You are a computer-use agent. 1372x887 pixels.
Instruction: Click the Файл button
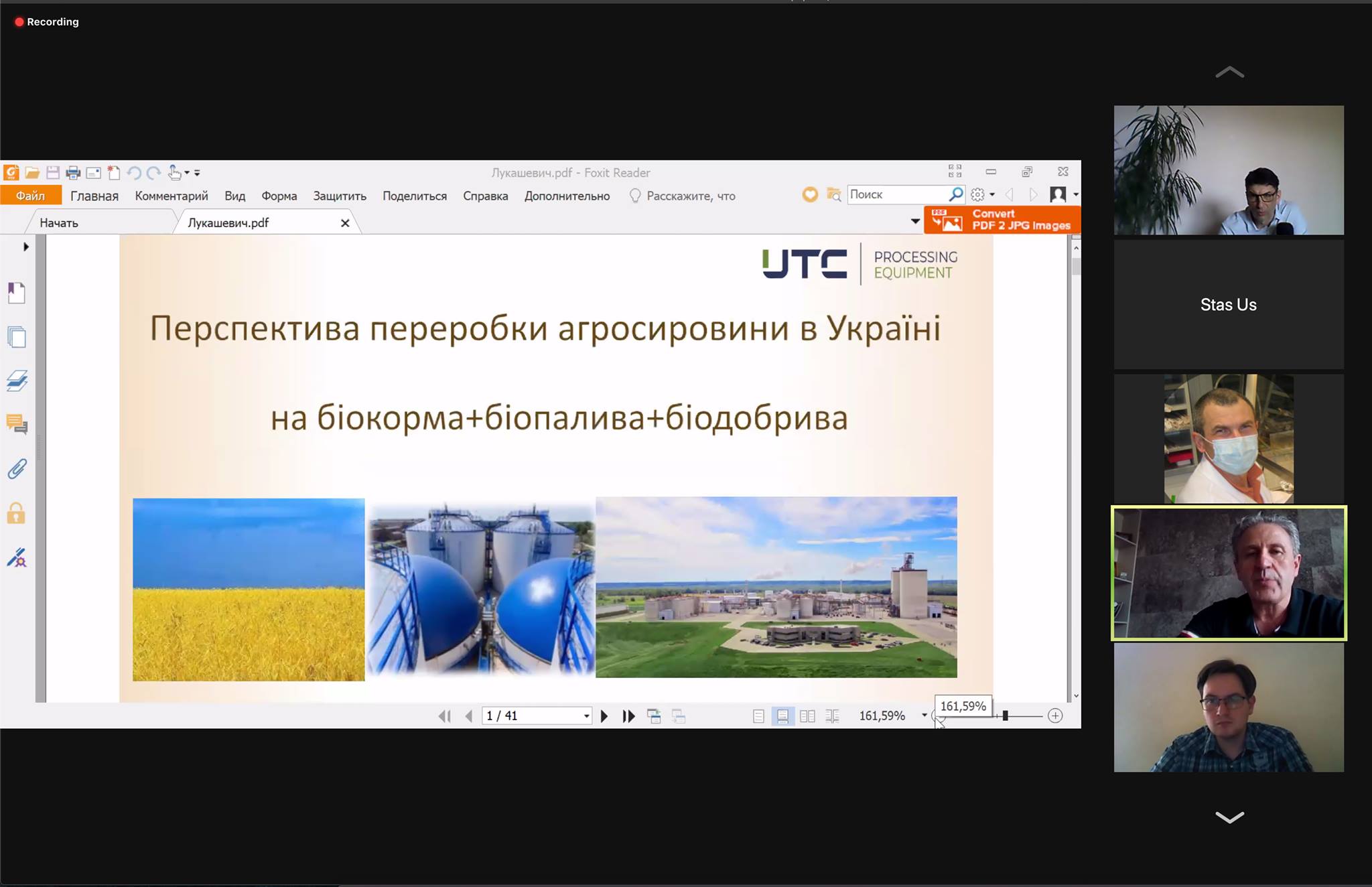click(31, 196)
